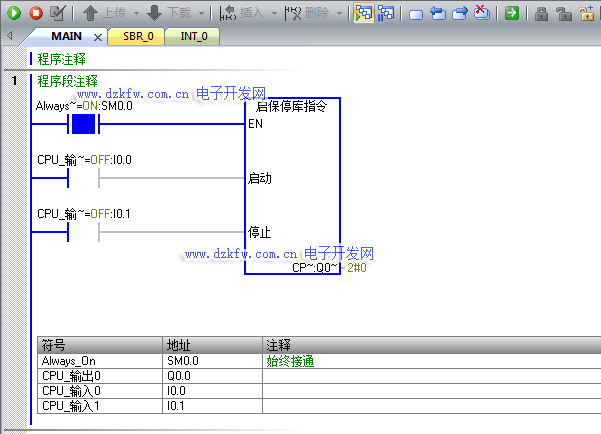
Task: Switch to the INT_0 tab
Action: (195, 37)
